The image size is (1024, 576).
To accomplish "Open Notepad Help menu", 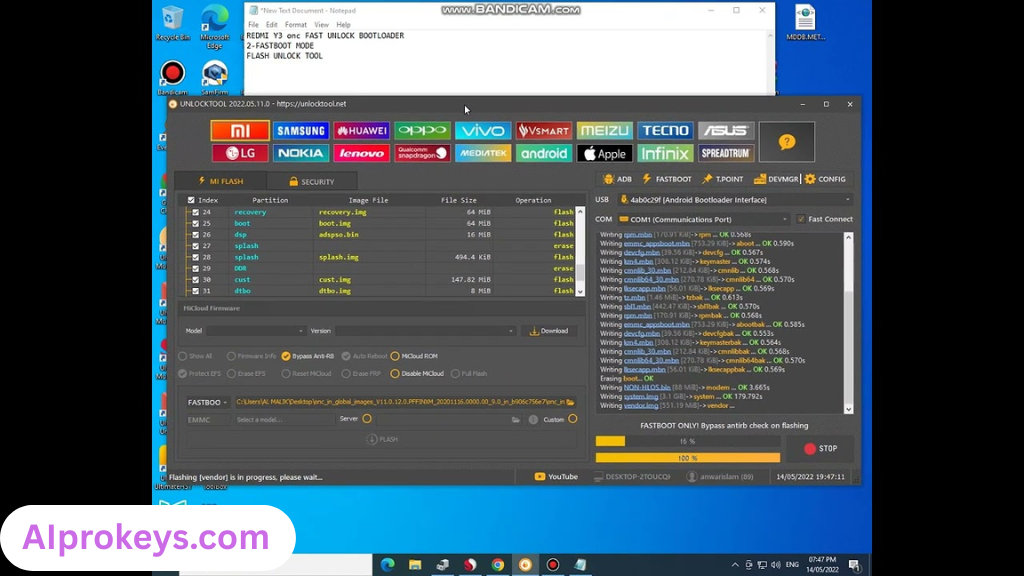I will [x=344, y=25].
